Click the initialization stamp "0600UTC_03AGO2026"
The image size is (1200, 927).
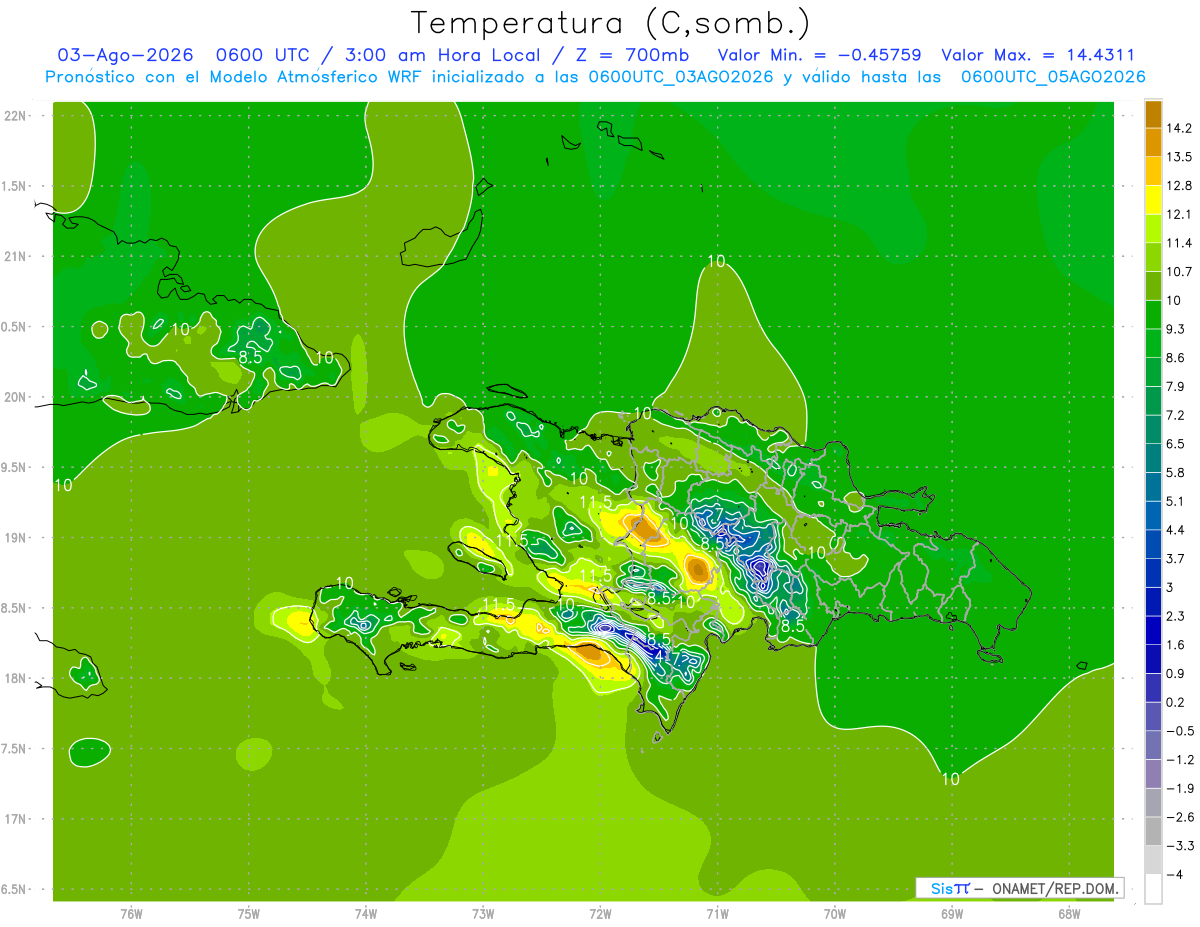[x=681, y=77]
